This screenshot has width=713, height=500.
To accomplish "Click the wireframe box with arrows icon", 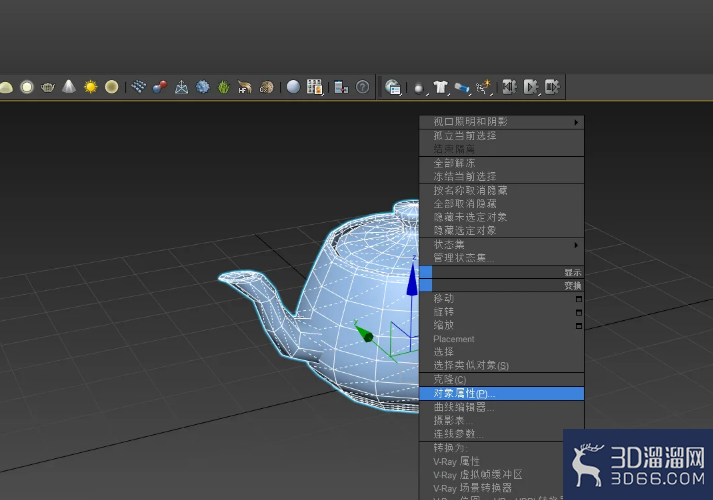I will (x=181, y=87).
